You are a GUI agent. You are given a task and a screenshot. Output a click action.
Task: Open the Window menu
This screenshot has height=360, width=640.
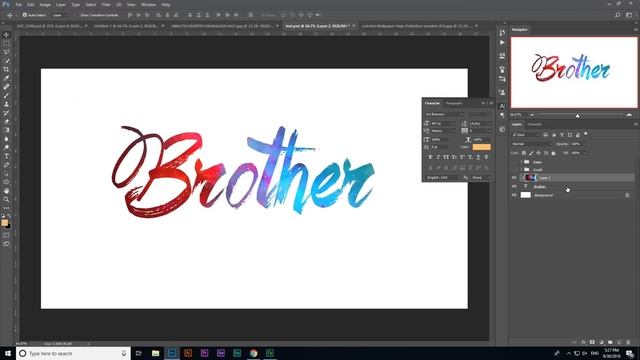pyautogui.click(x=148, y=4)
